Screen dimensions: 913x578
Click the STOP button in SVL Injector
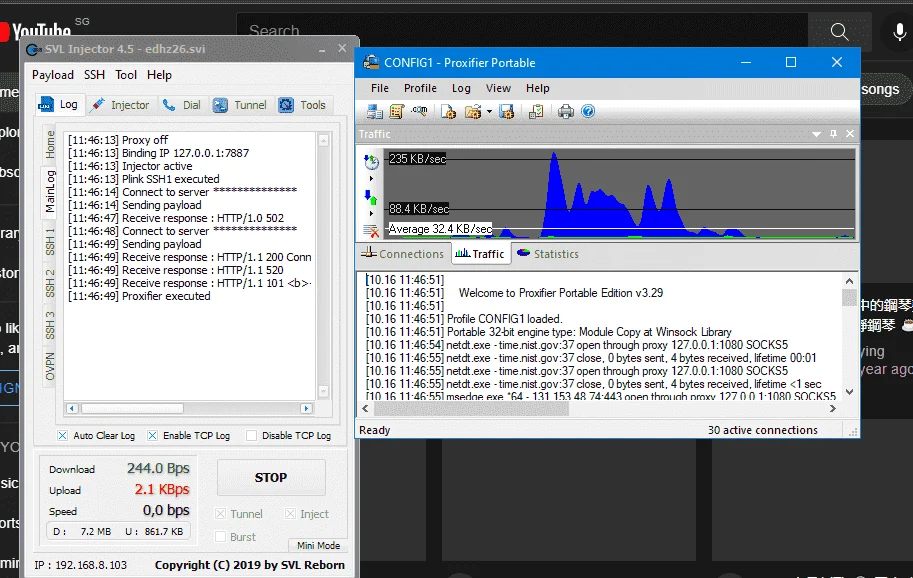coord(271,477)
